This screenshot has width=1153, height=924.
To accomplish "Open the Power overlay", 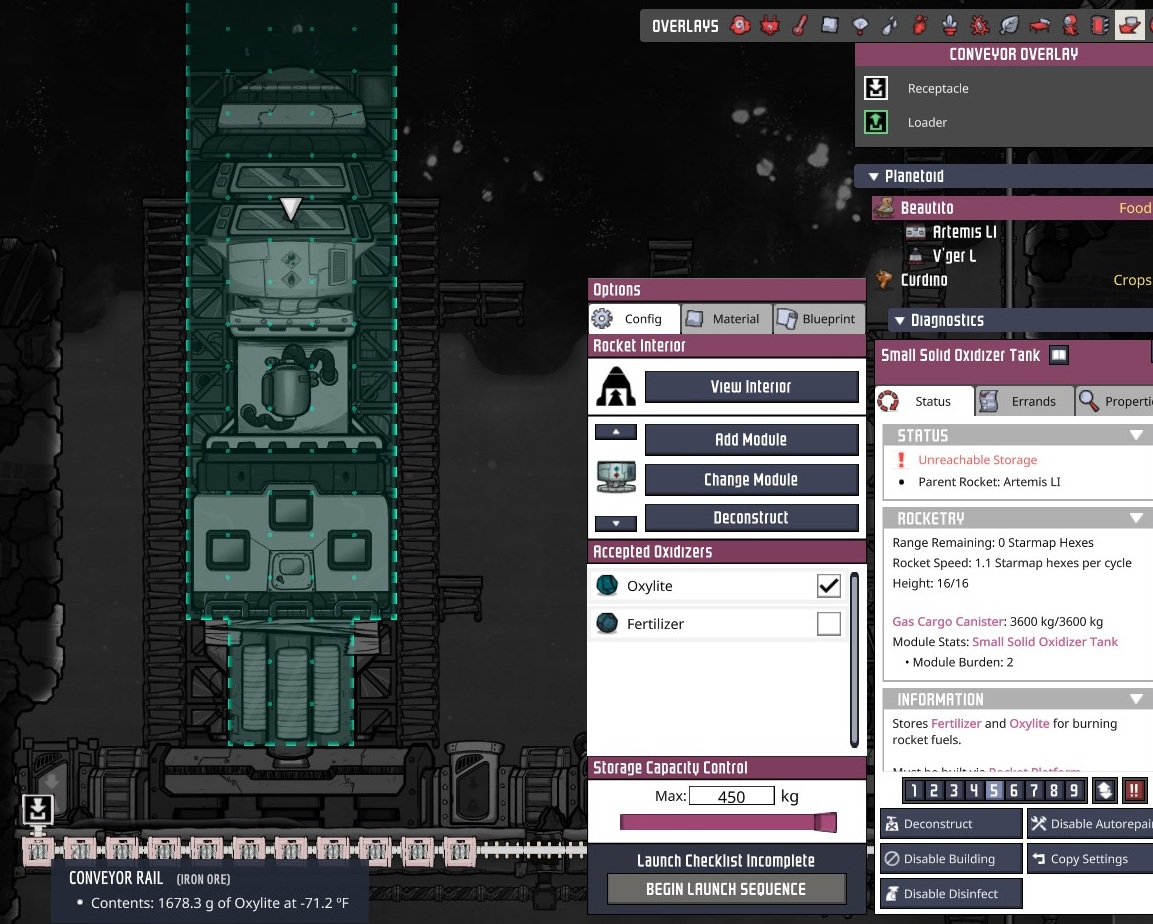I will click(770, 26).
